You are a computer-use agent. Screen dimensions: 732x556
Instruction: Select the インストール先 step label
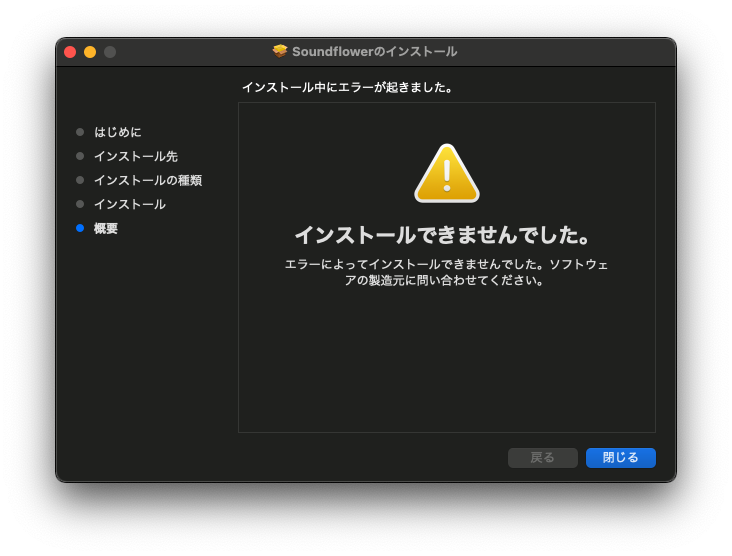135,156
